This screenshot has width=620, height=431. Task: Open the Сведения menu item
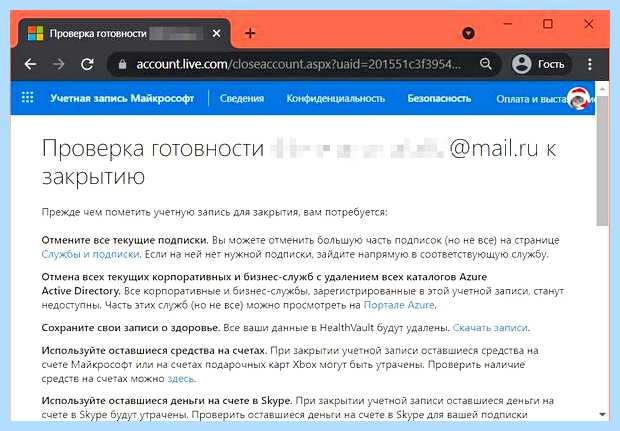(242, 98)
